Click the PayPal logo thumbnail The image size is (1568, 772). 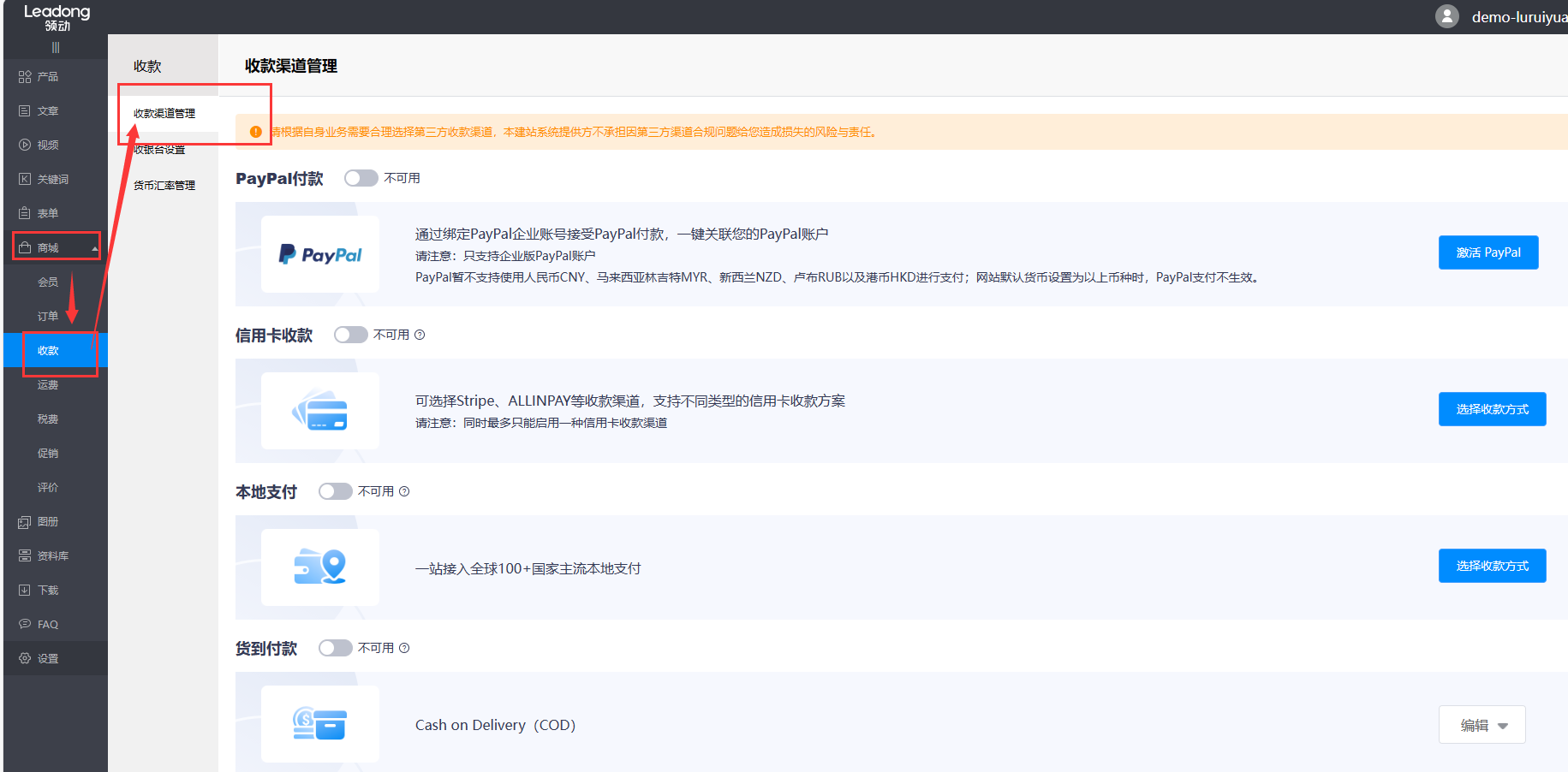[x=320, y=254]
